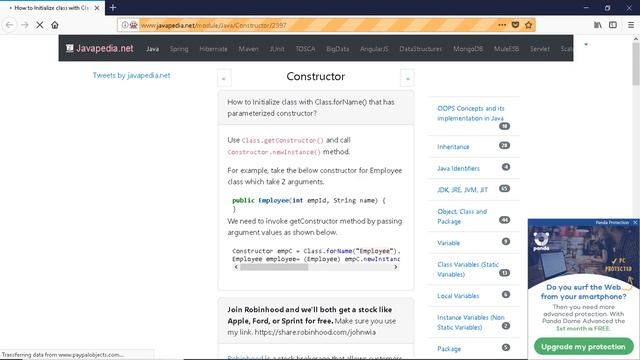640x360 pixels.
Task: Open page actions three-dot menu
Action: click(502, 25)
